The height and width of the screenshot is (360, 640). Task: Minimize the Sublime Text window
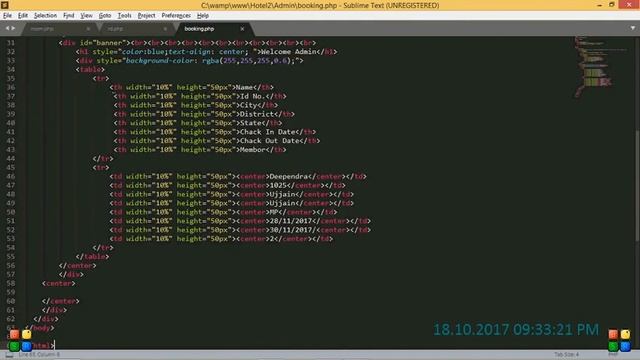(600, 5)
